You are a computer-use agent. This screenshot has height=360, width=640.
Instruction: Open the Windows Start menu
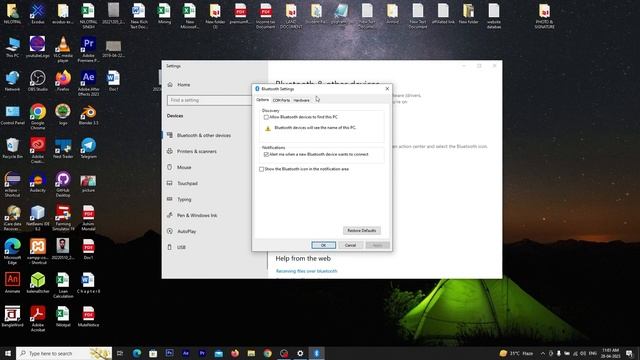click(7, 353)
